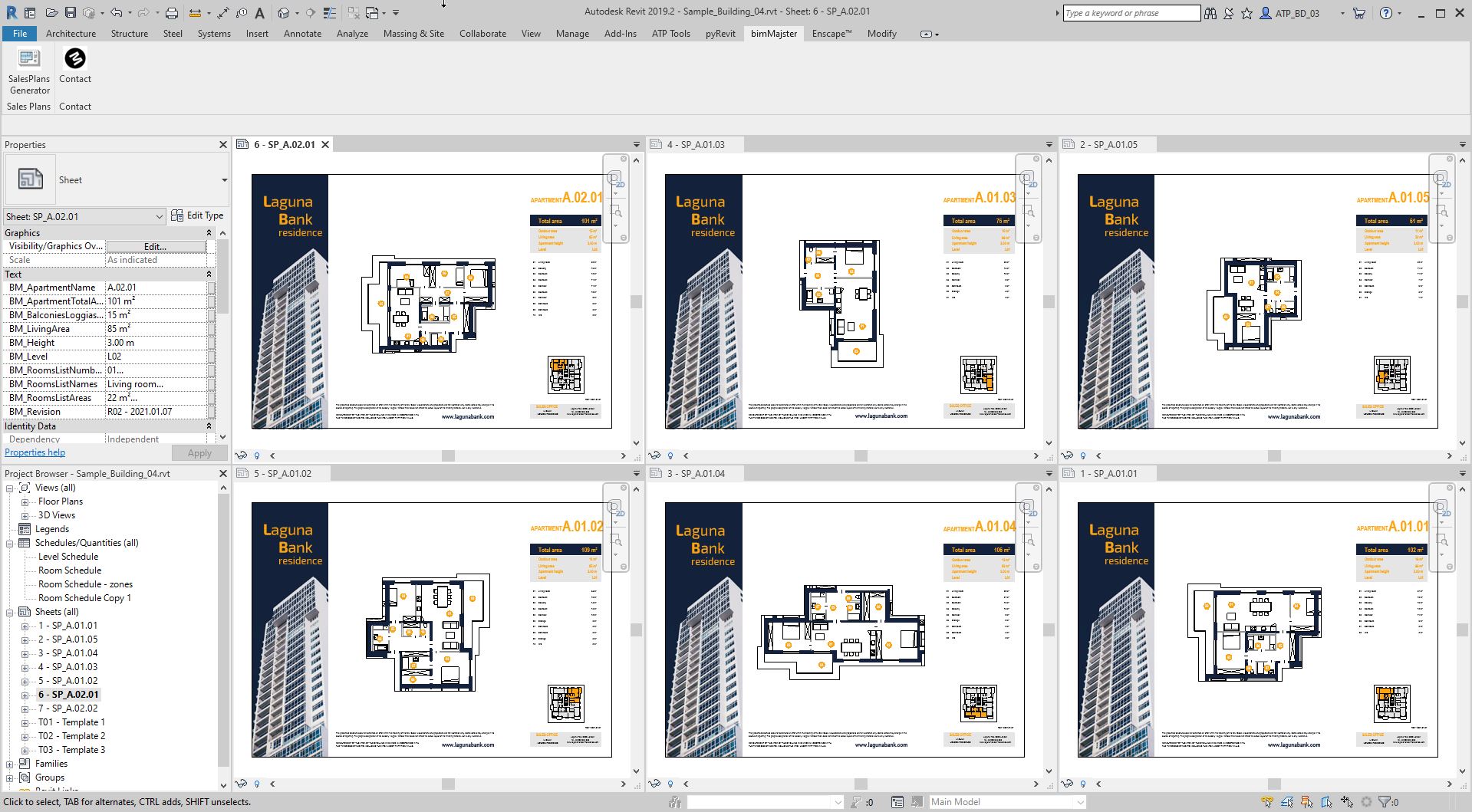1472x812 pixels.
Task: Open the 2D navigation wheel in SP_A.02.01 view
Action: pos(614,179)
